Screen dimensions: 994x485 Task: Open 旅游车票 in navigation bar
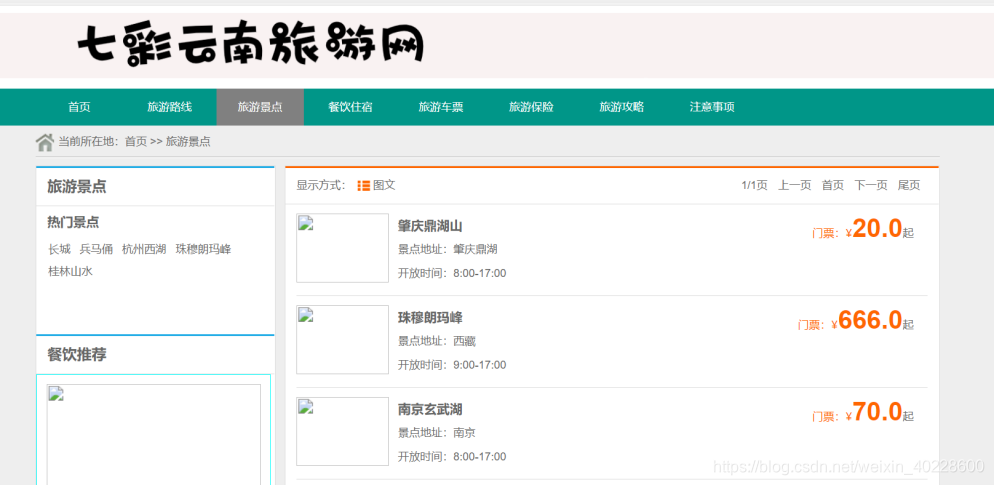[x=441, y=107]
